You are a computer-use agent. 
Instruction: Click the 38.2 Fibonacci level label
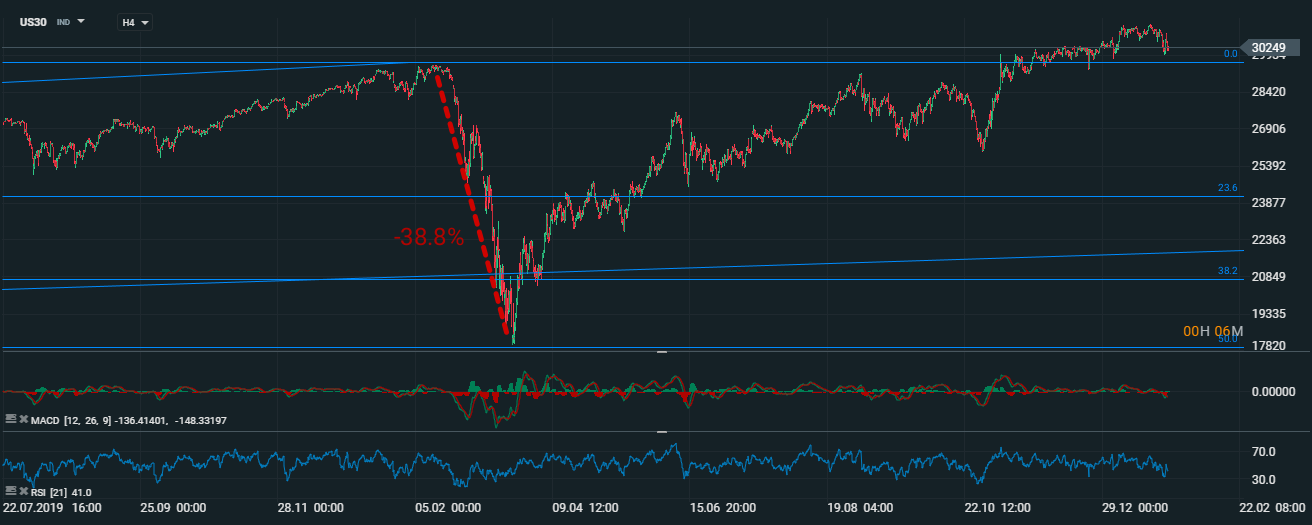(1227, 271)
